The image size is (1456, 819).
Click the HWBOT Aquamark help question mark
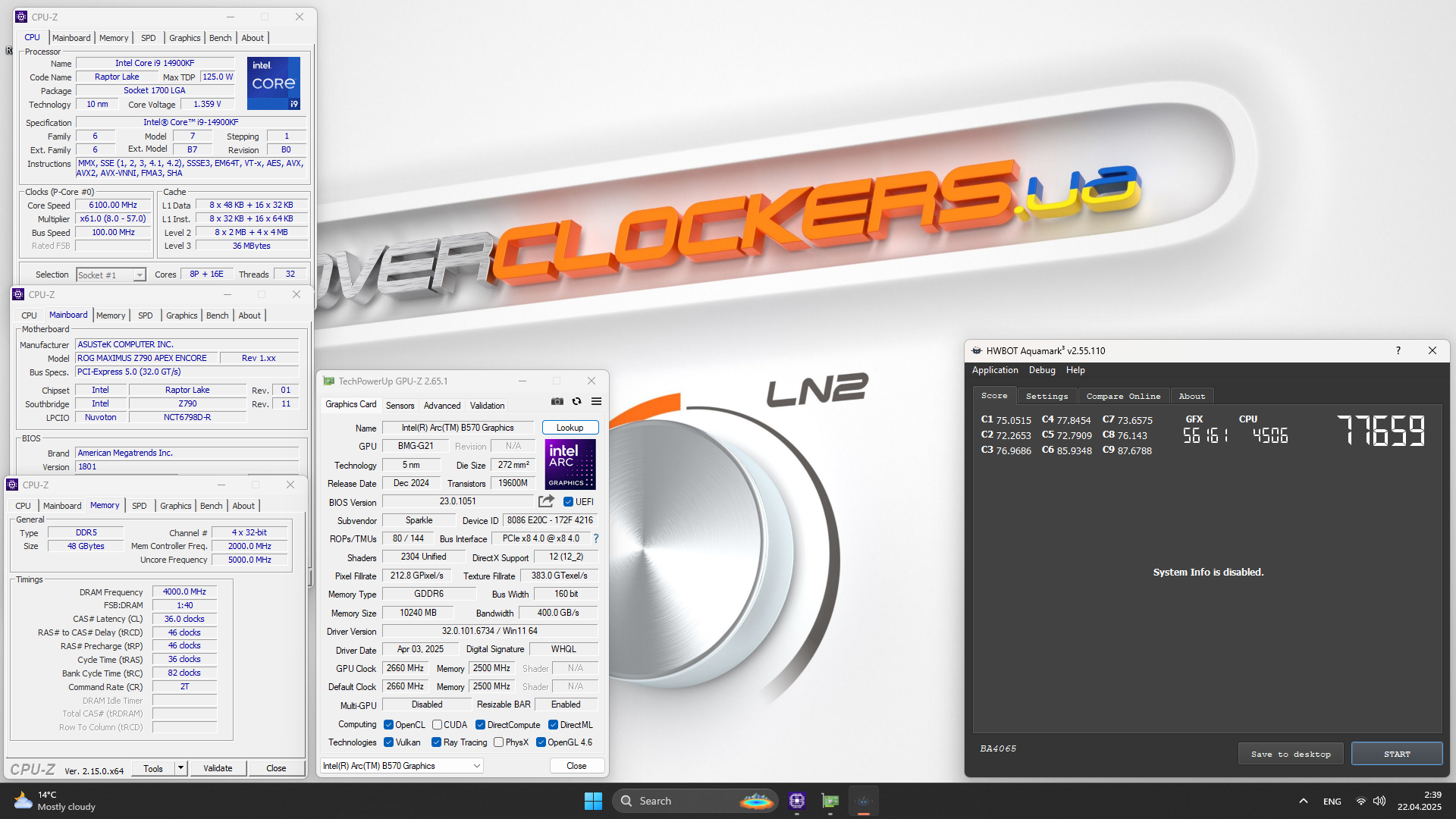pos(1398,350)
